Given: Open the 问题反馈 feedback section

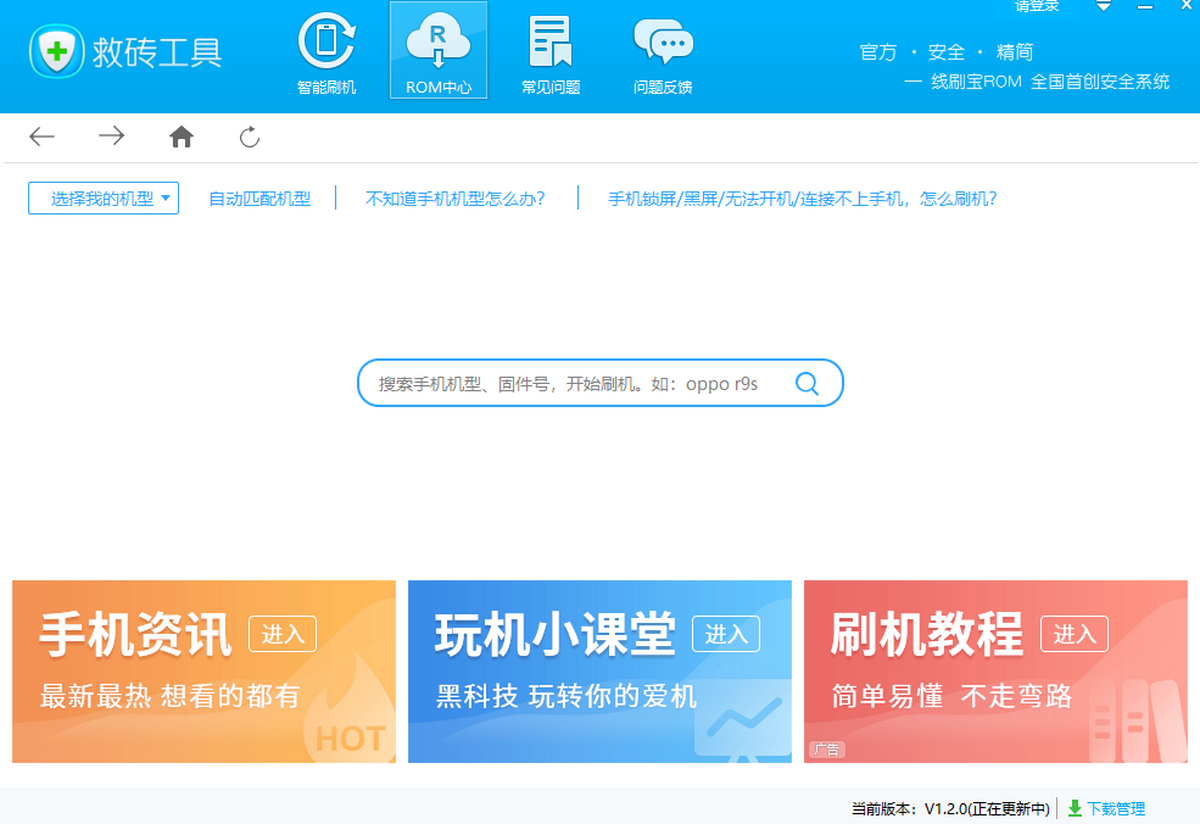Looking at the screenshot, I should pos(663,55).
